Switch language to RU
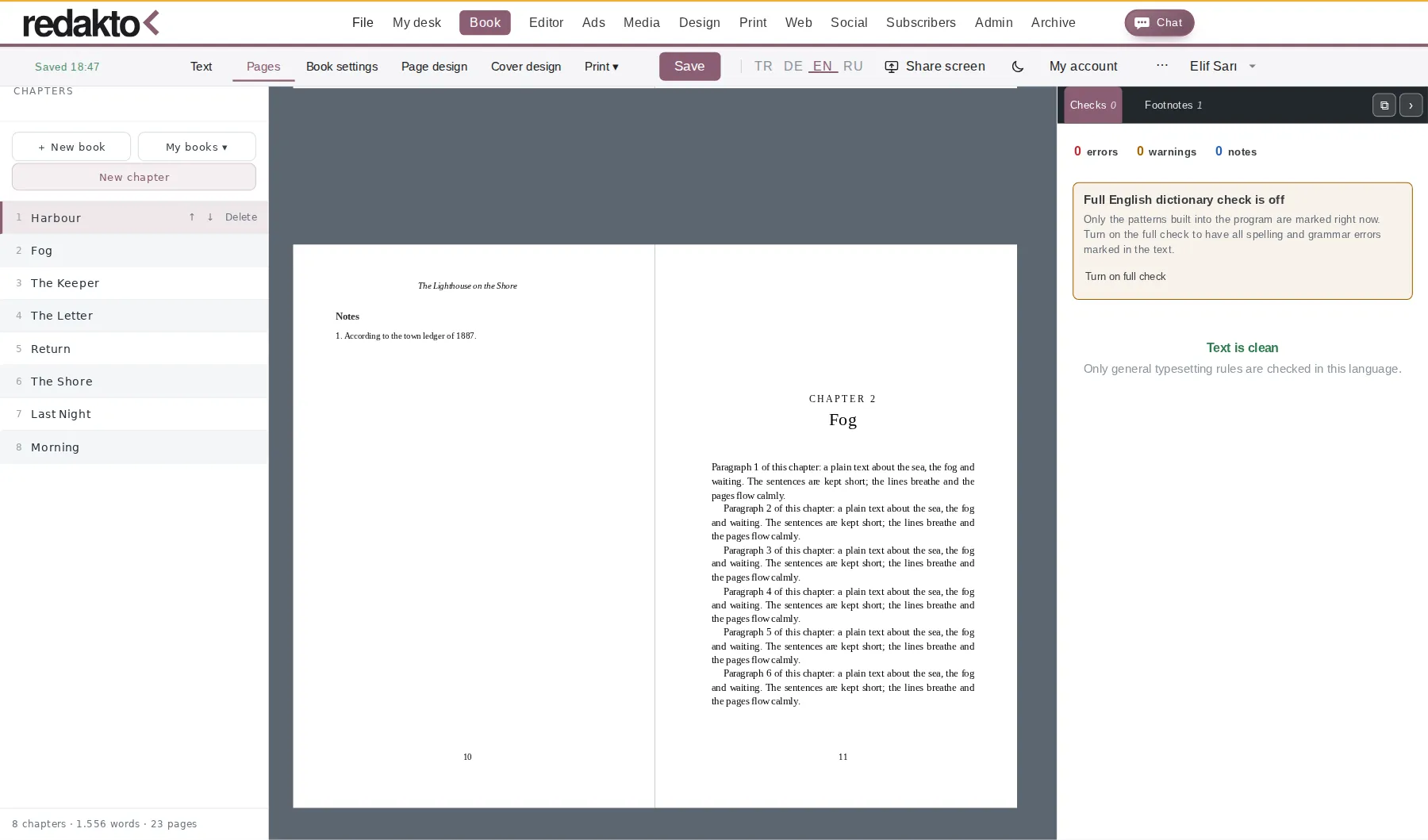The image size is (1428, 840). pyautogui.click(x=853, y=66)
